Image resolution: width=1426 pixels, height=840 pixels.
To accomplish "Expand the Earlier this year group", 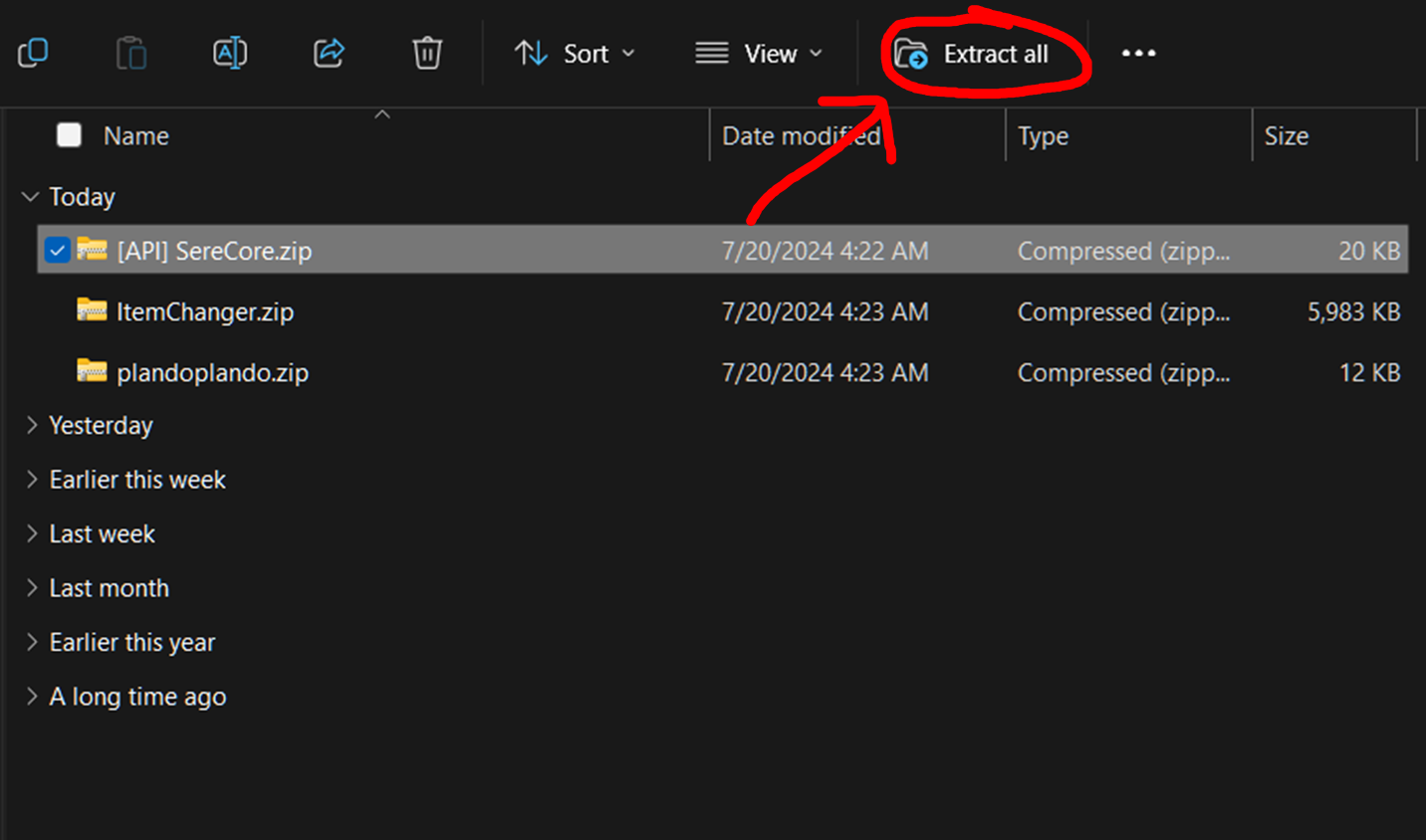I will (x=31, y=643).
